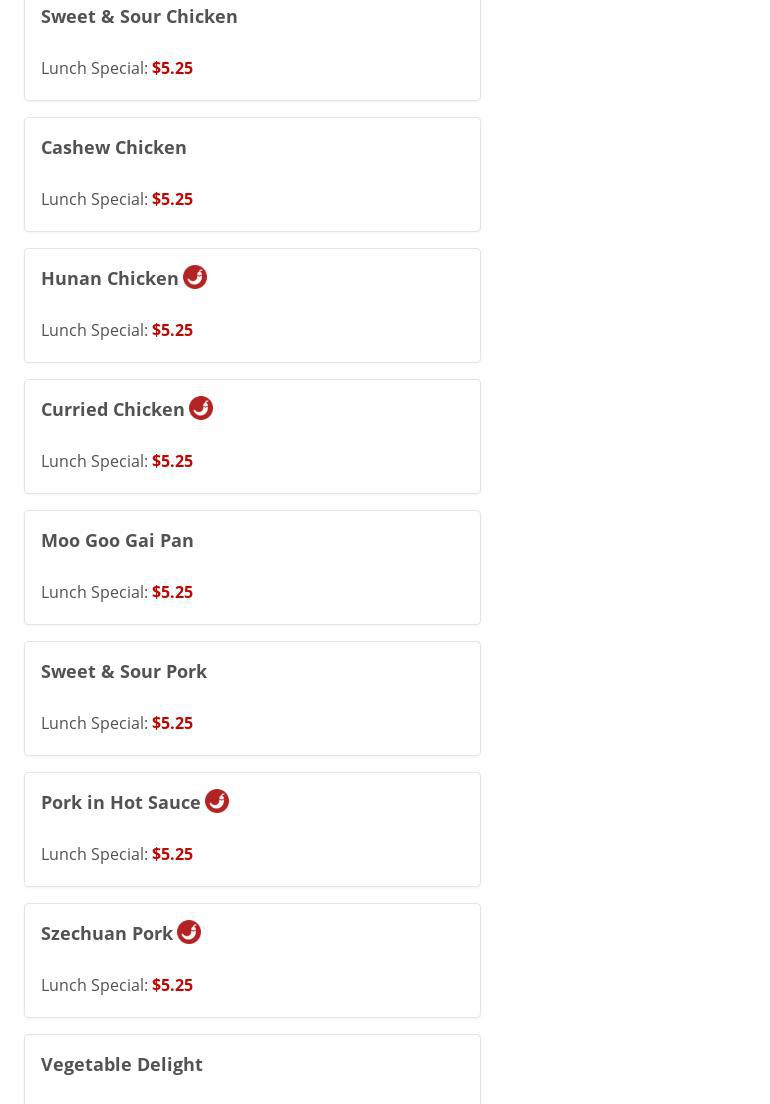Select the Cashew Chicken menu item
Viewport: 770px width, 1104px height.
[x=114, y=148]
